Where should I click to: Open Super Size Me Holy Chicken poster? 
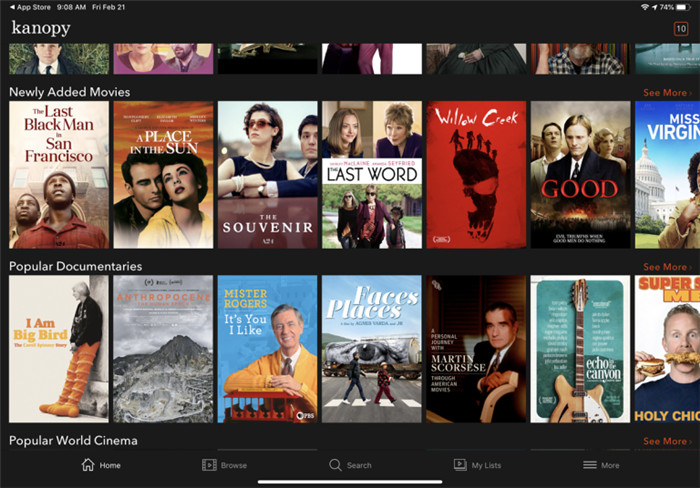667,349
